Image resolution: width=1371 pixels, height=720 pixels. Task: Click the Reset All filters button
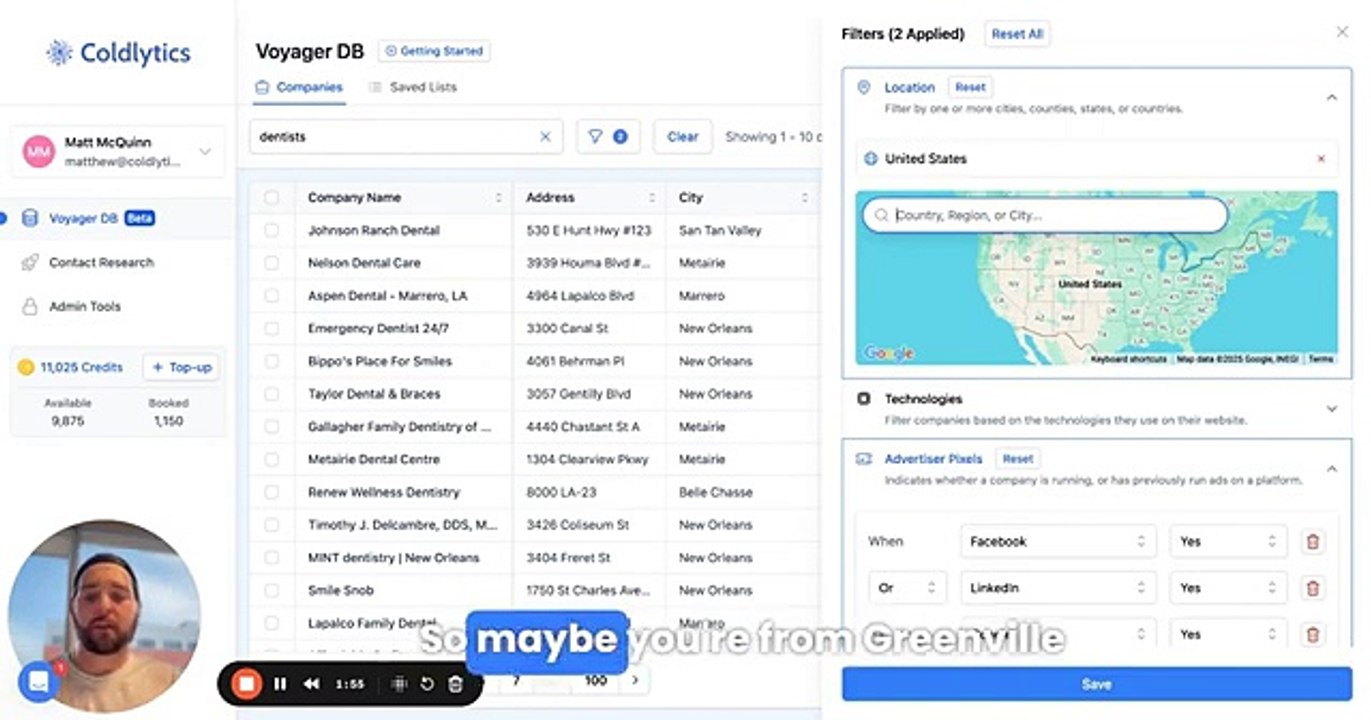[1017, 34]
